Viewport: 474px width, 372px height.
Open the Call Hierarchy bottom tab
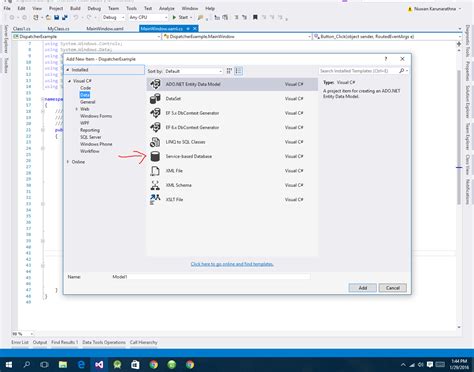click(143, 342)
